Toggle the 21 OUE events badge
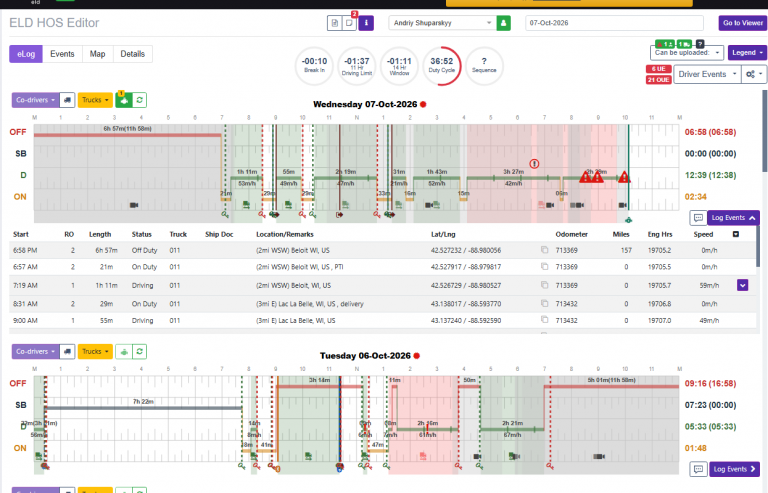This screenshot has height=493, width=768. [x=658, y=79]
